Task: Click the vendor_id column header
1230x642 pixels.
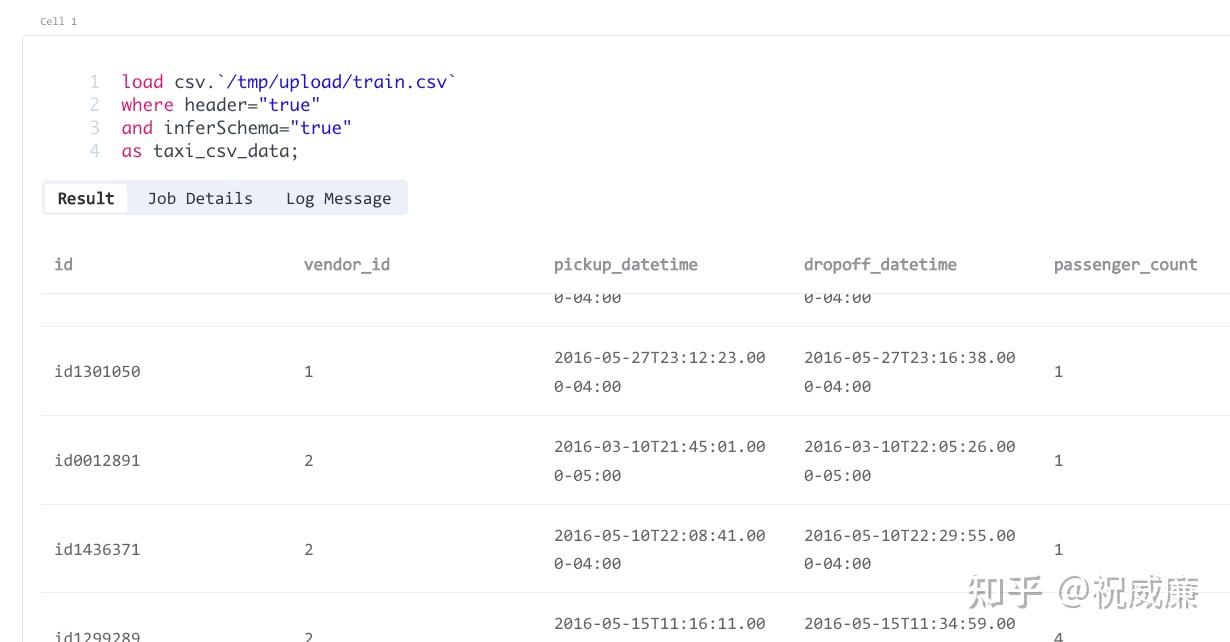Action: pos(347,264)
